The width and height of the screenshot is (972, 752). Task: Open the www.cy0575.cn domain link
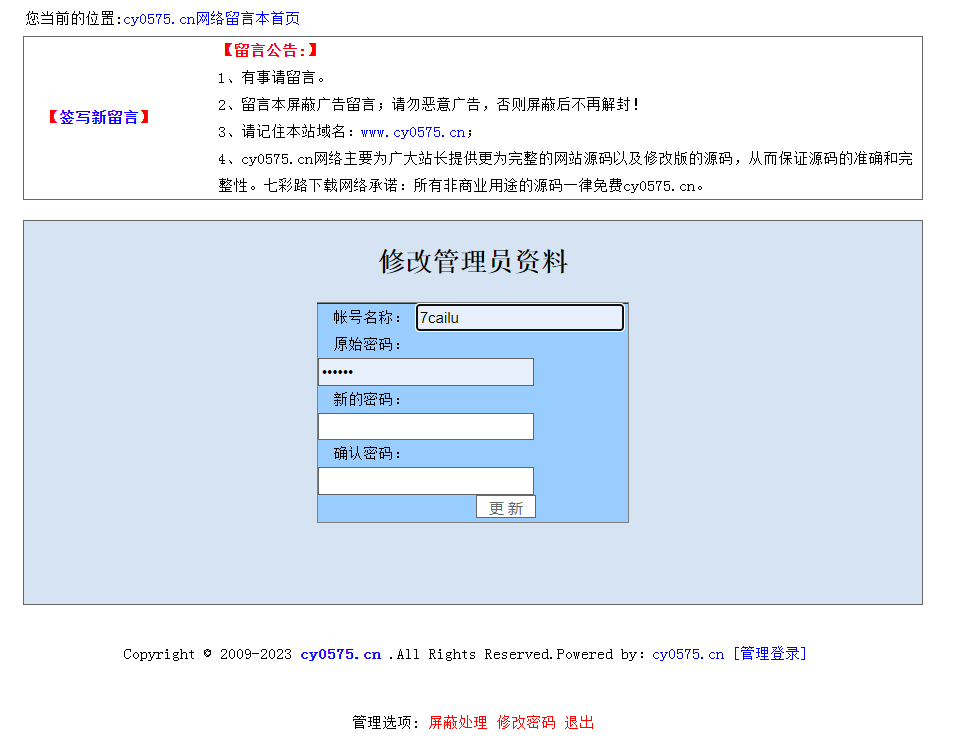pyautogui.click(x=413, y=132)
